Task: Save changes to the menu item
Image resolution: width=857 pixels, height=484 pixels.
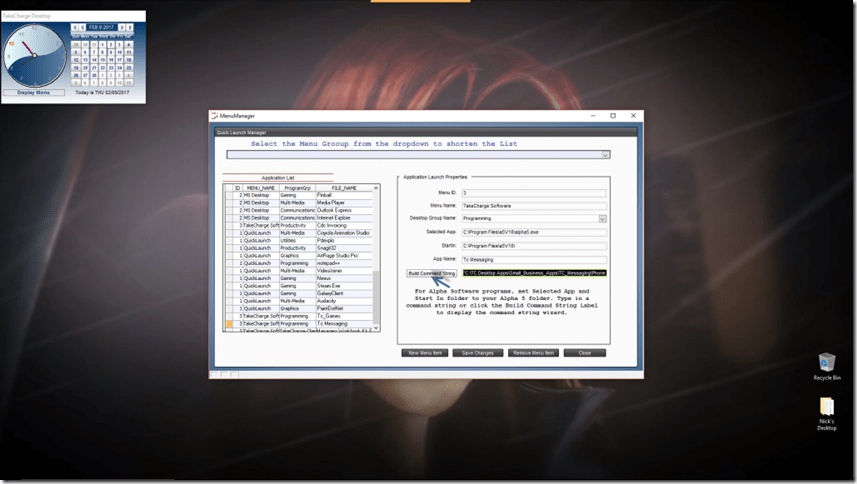Action: coord(478,353)
